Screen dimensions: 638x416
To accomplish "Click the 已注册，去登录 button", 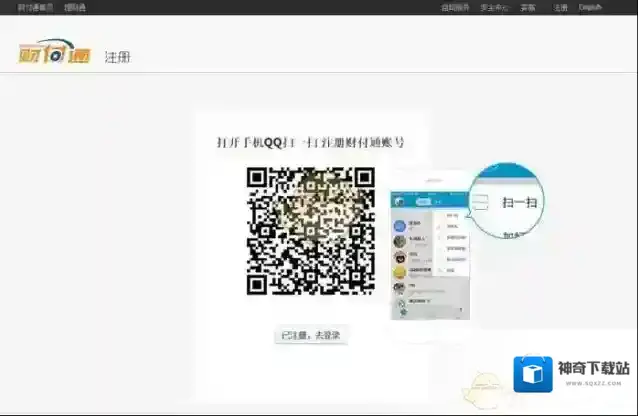I will [312, 335].
